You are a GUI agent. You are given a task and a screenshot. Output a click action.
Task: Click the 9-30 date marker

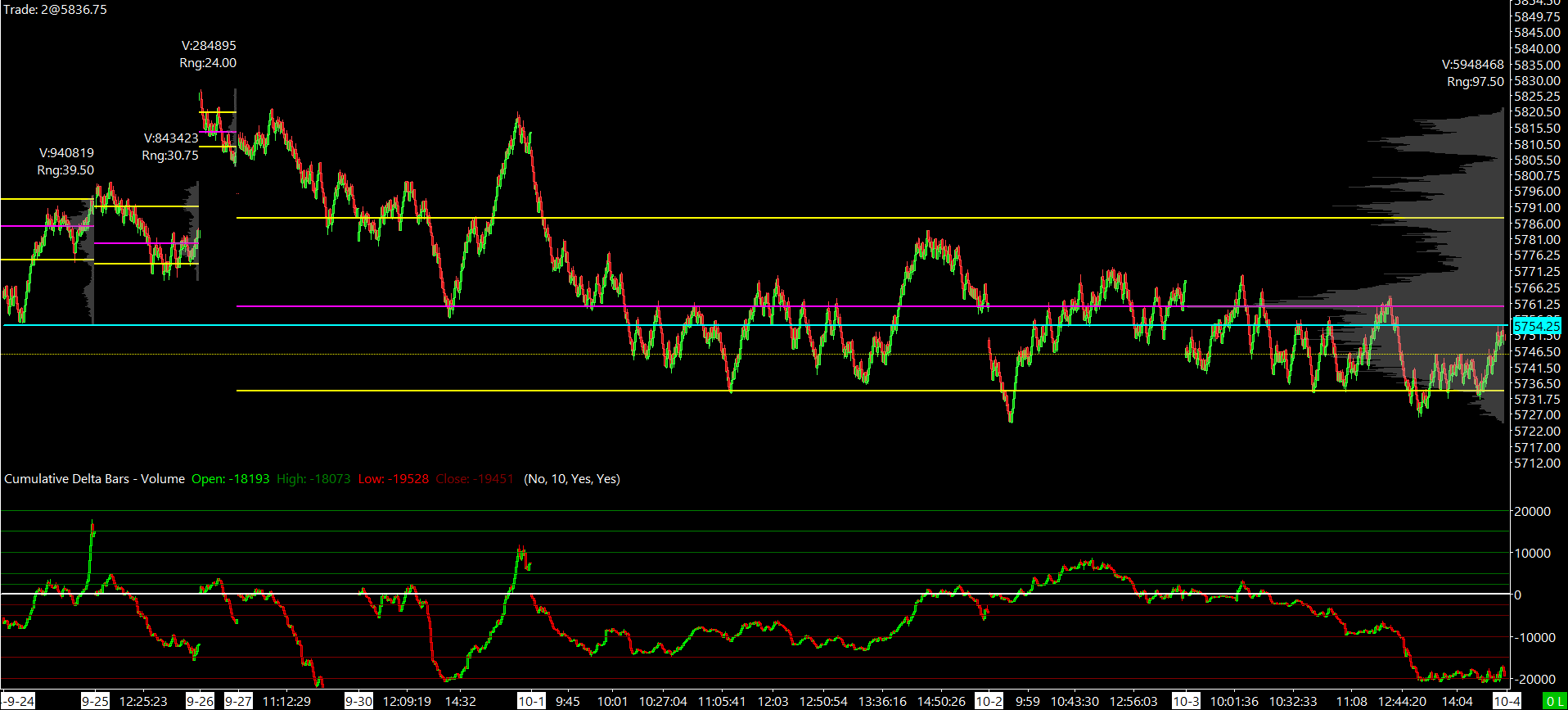pos(358,701)
